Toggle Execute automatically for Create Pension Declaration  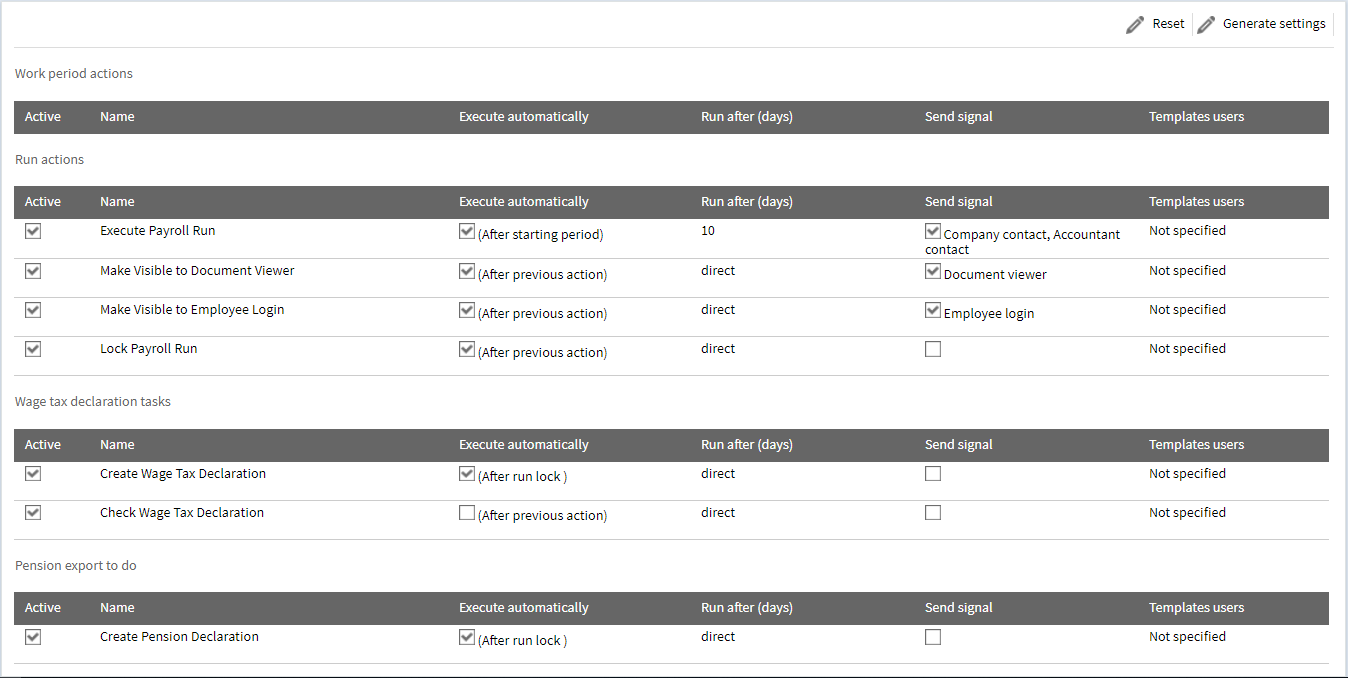[467, 637]
